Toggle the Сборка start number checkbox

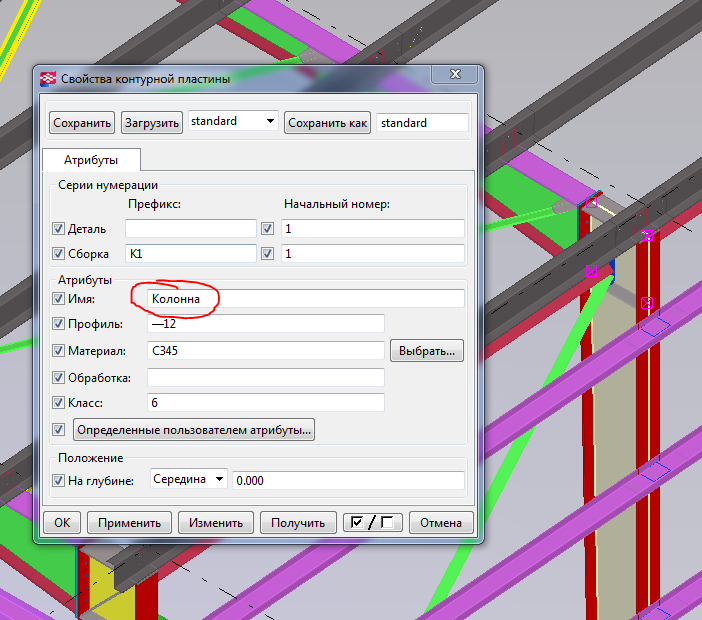pos(267,254)
